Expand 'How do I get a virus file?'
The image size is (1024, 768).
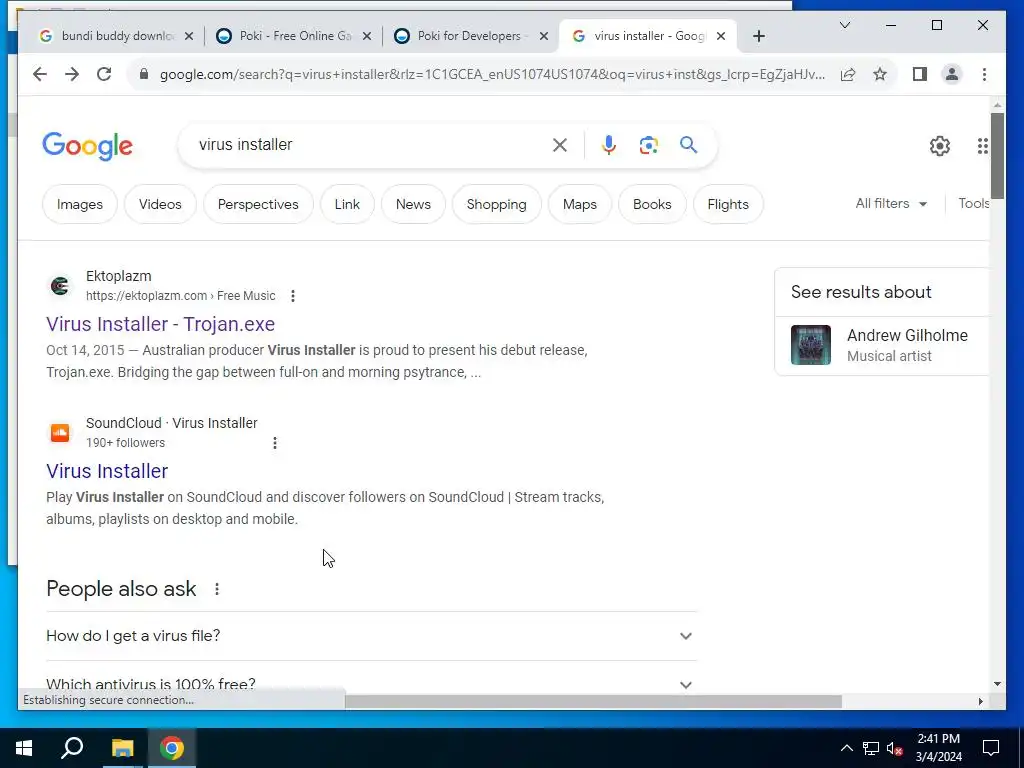point(372,636)
